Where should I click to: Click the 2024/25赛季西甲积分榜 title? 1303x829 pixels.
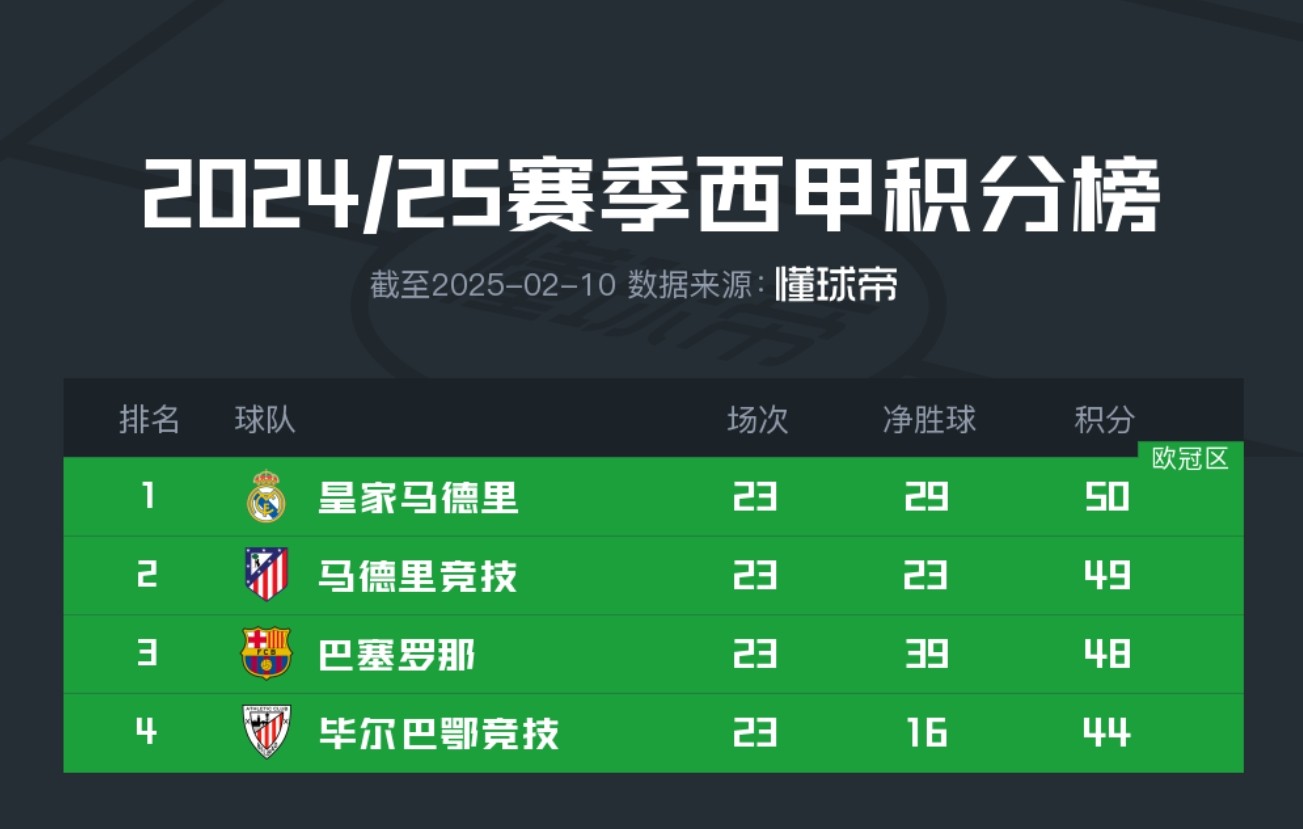click(x=651, y=193)
